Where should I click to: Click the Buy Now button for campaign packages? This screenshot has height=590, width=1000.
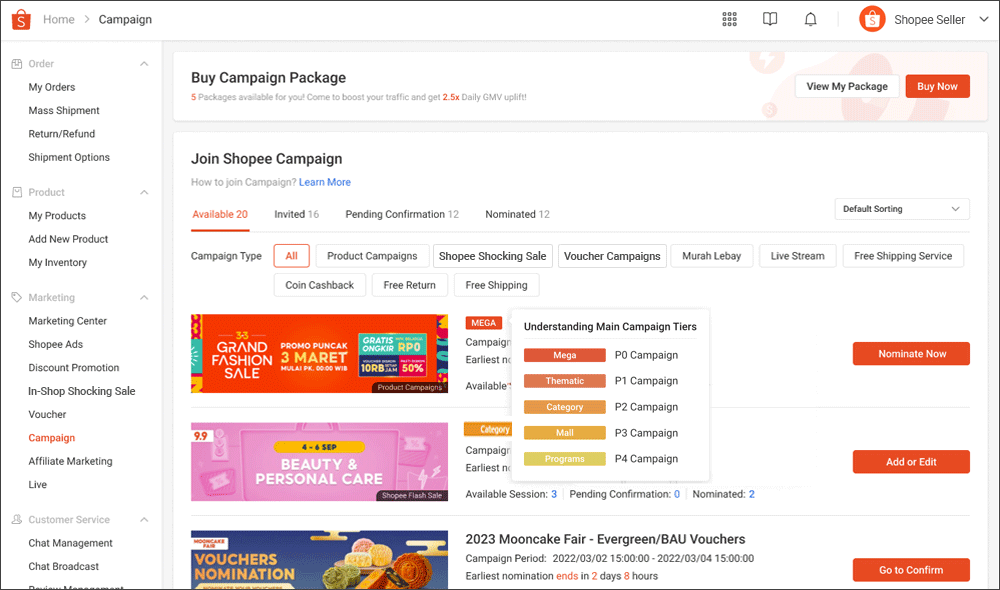[937, 86]
